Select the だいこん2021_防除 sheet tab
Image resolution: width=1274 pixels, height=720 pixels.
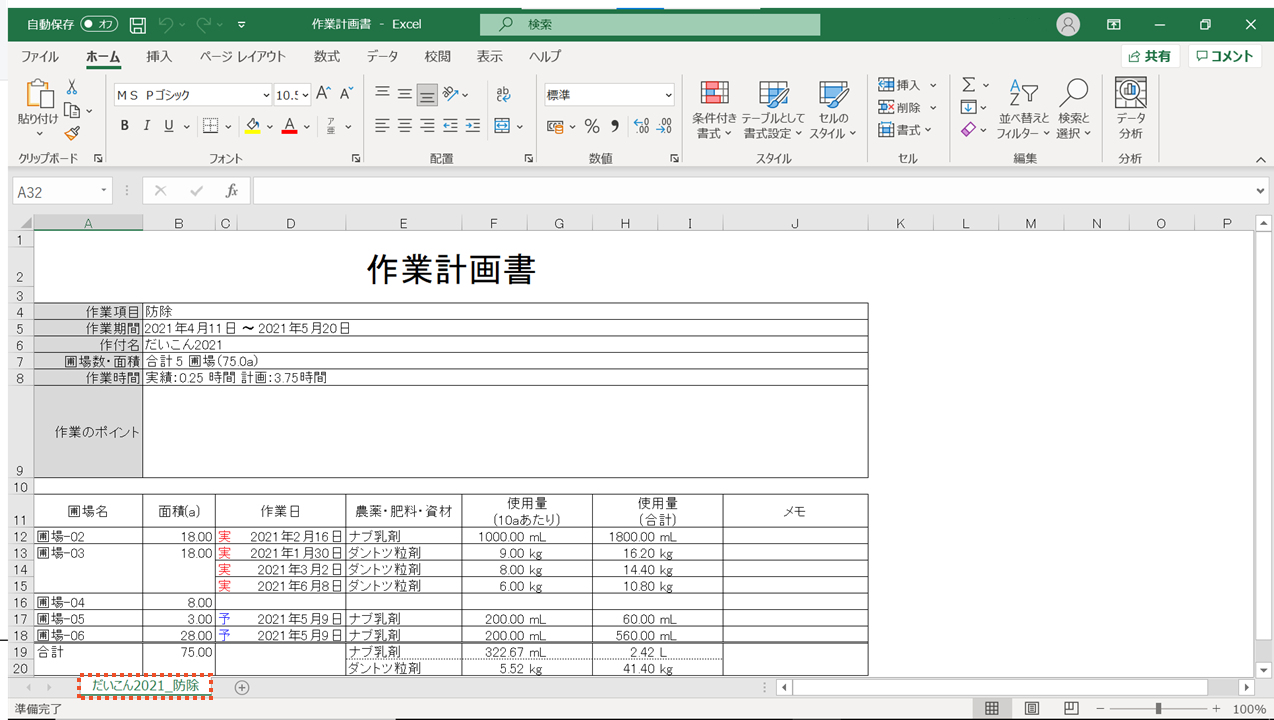pos(146,686)
